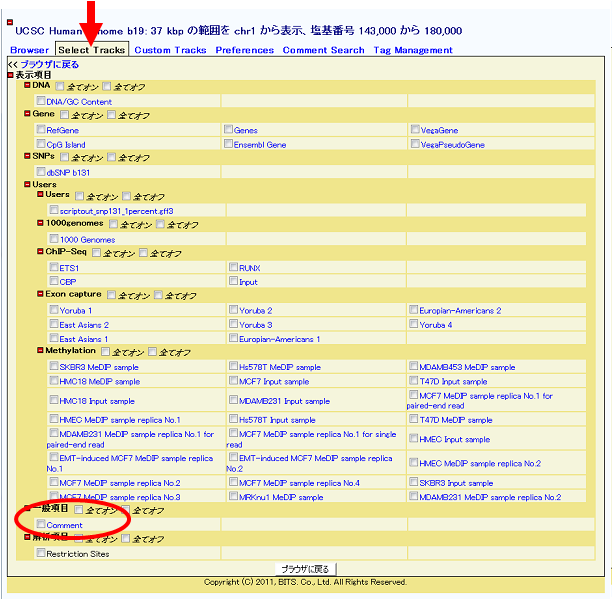Open the Yoruba 1 link
The image size is (612, 600).
coord(76,311)
